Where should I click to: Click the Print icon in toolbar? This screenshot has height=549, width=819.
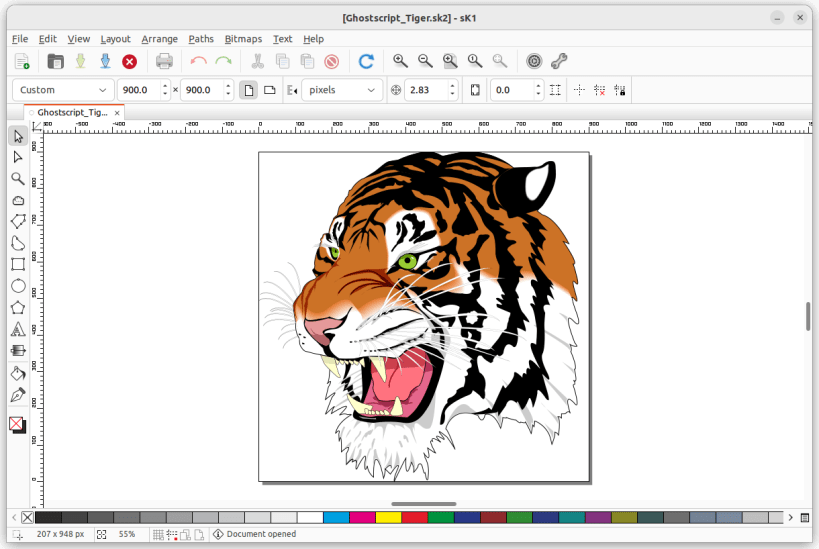[x=165, y=62]
